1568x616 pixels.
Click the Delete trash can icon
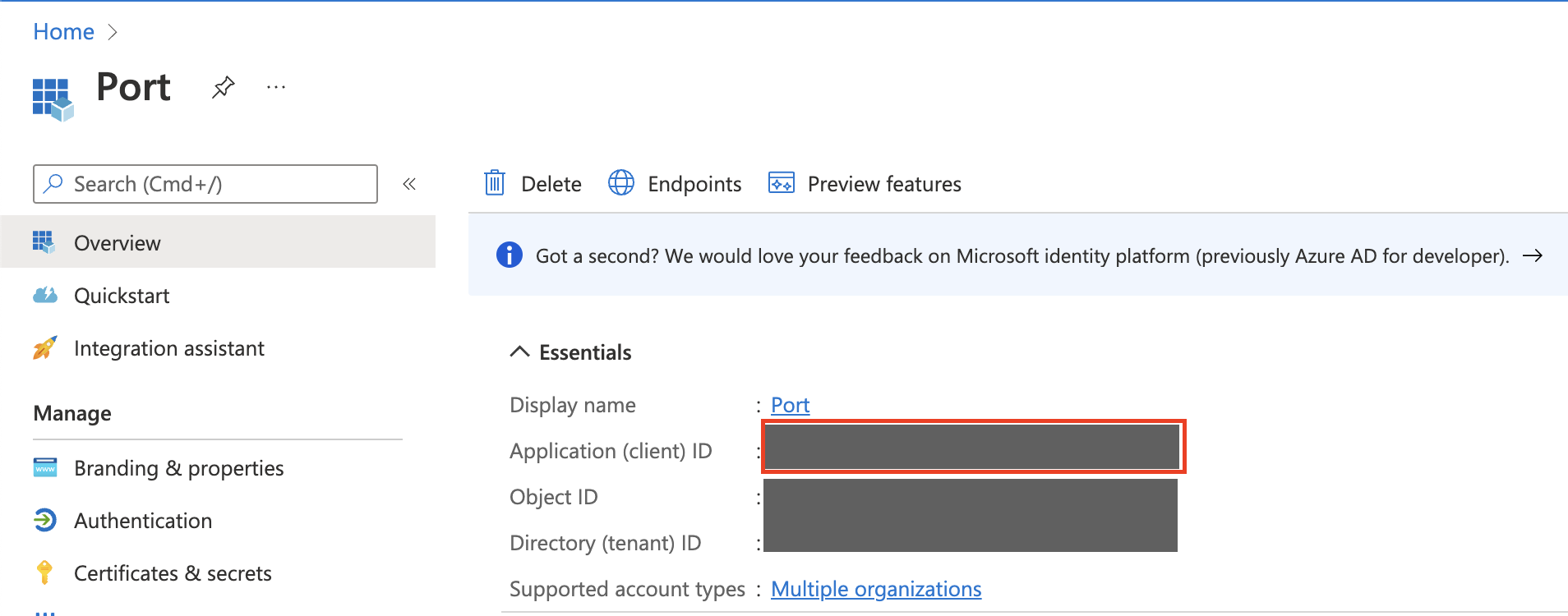495,183
